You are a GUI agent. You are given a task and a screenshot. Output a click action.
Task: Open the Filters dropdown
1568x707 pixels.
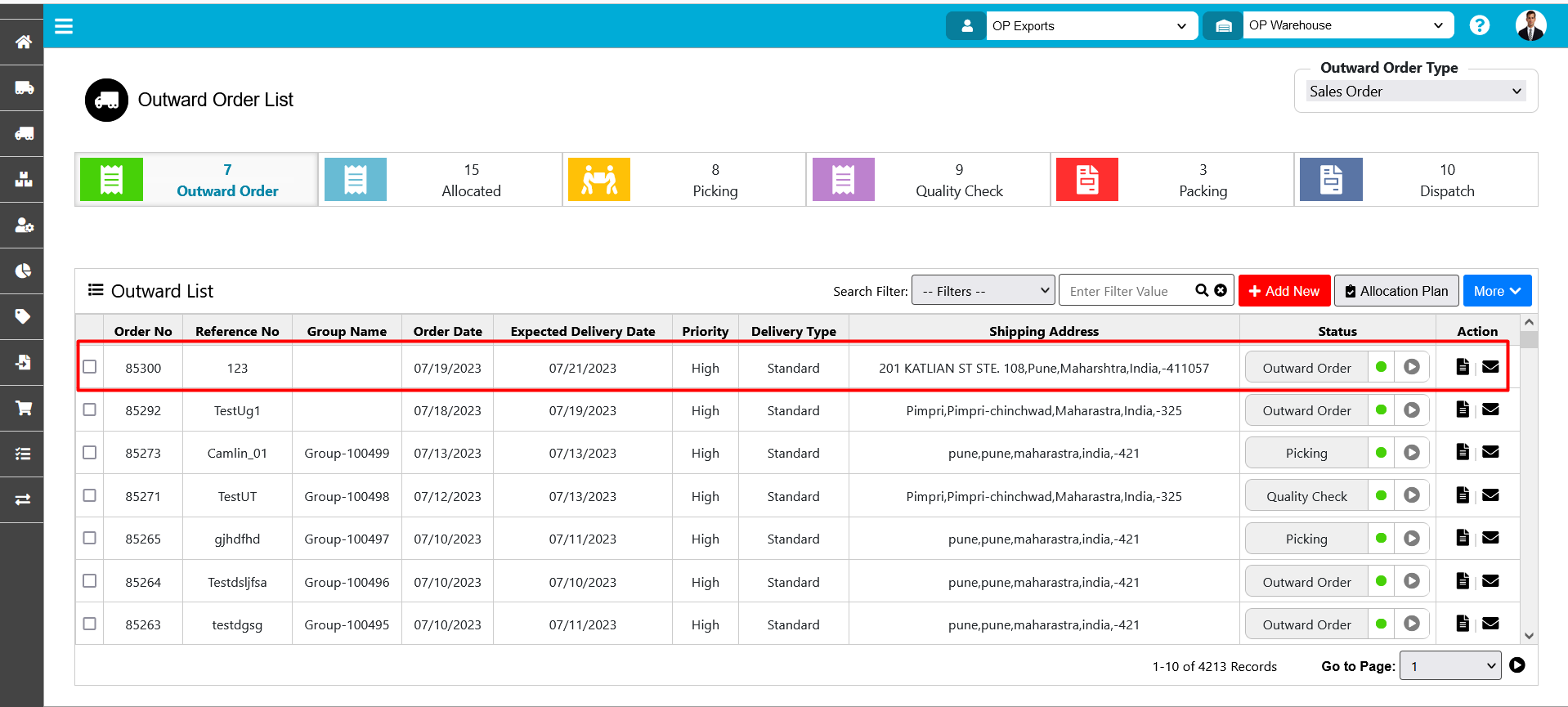pyautogui.click(x=983, y=291)
